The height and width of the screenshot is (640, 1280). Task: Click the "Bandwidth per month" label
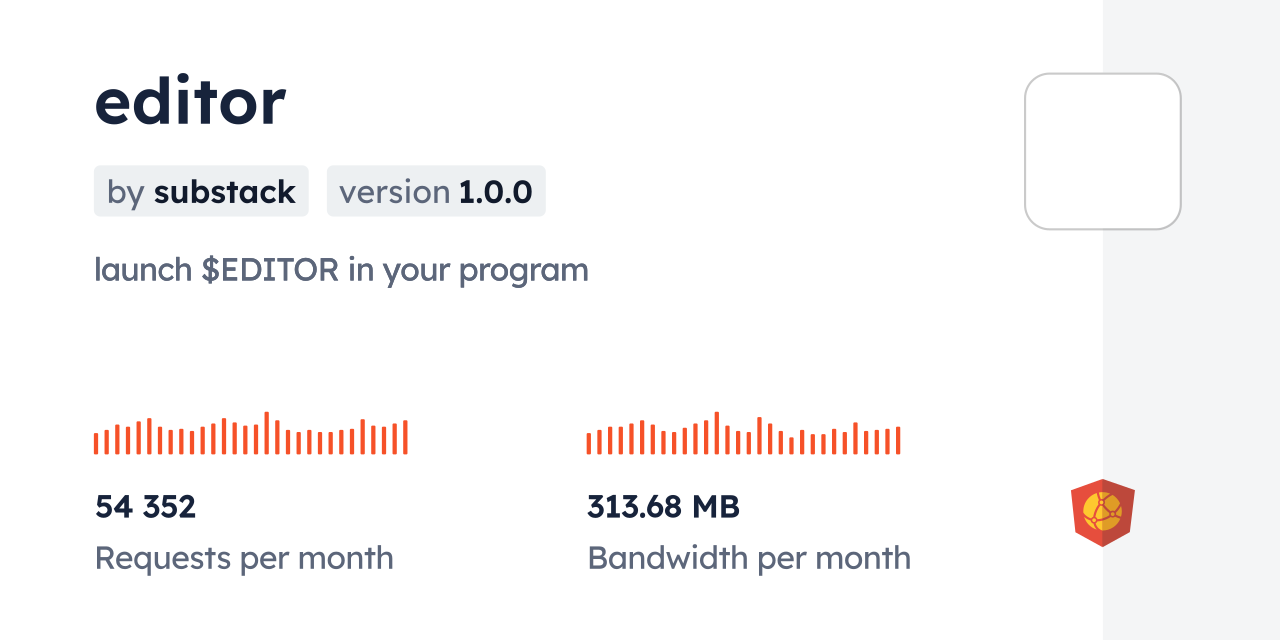tap(749, 558)
